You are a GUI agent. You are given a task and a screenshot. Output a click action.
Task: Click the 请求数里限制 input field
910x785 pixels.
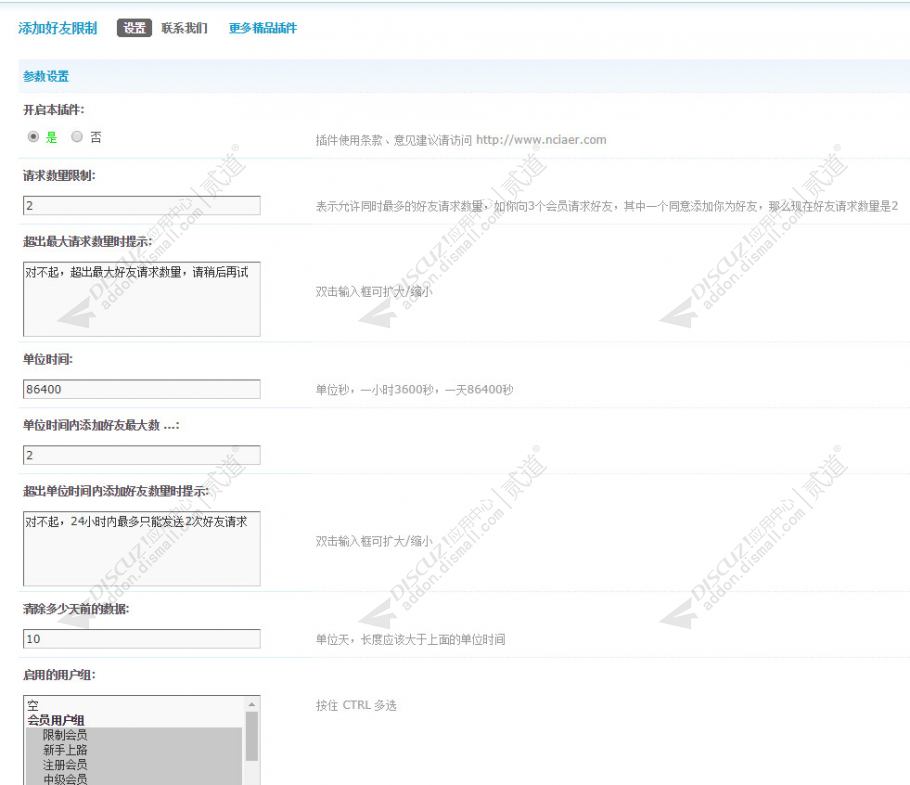(142, 205)
